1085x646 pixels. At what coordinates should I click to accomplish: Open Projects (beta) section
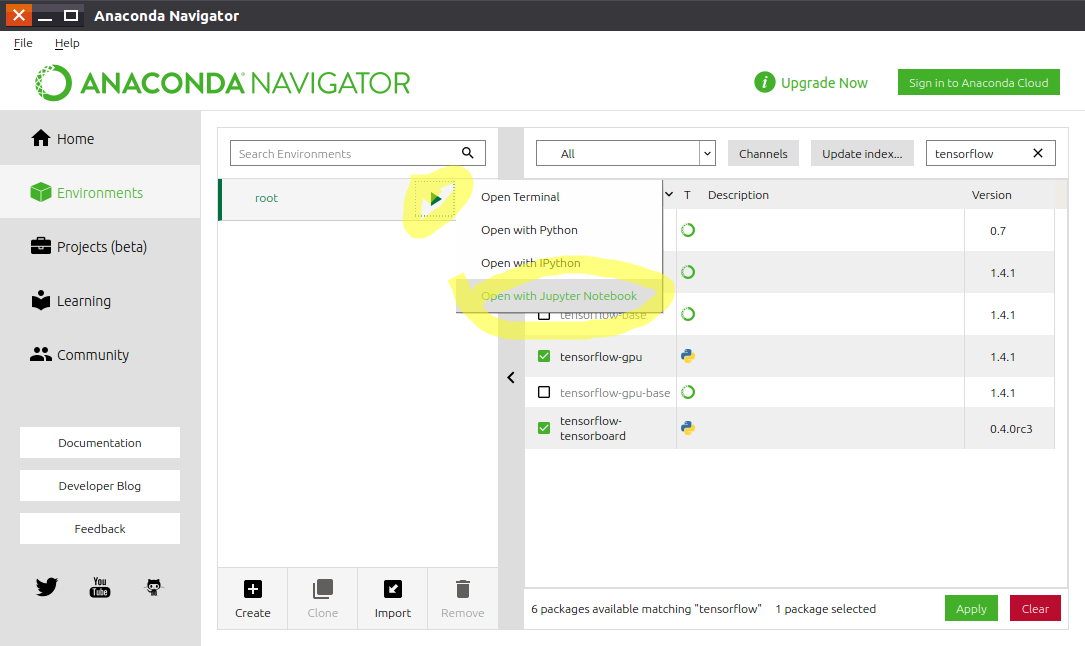[100, 246]
